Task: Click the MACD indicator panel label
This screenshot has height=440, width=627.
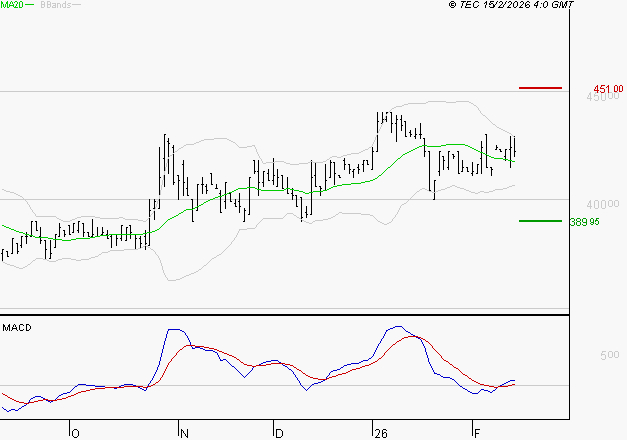Action: click(x=17, y=327)
